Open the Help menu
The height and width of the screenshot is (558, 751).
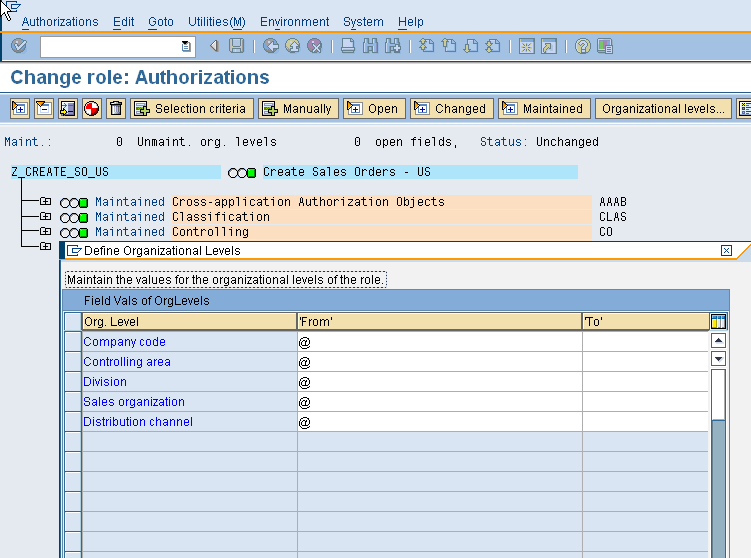coord(410,22)
